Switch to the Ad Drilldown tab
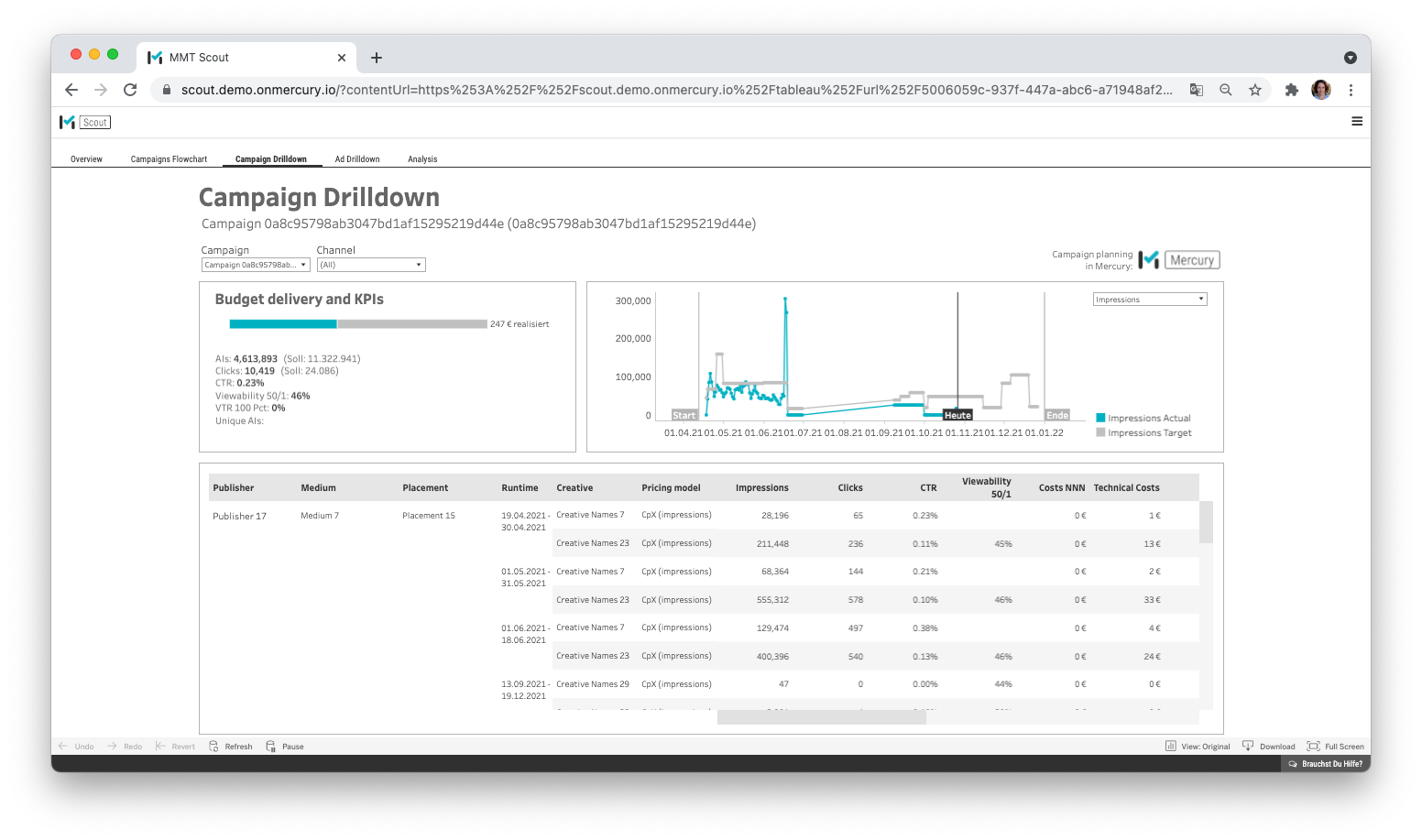1422x840 pixels. (x=357, y=158)
